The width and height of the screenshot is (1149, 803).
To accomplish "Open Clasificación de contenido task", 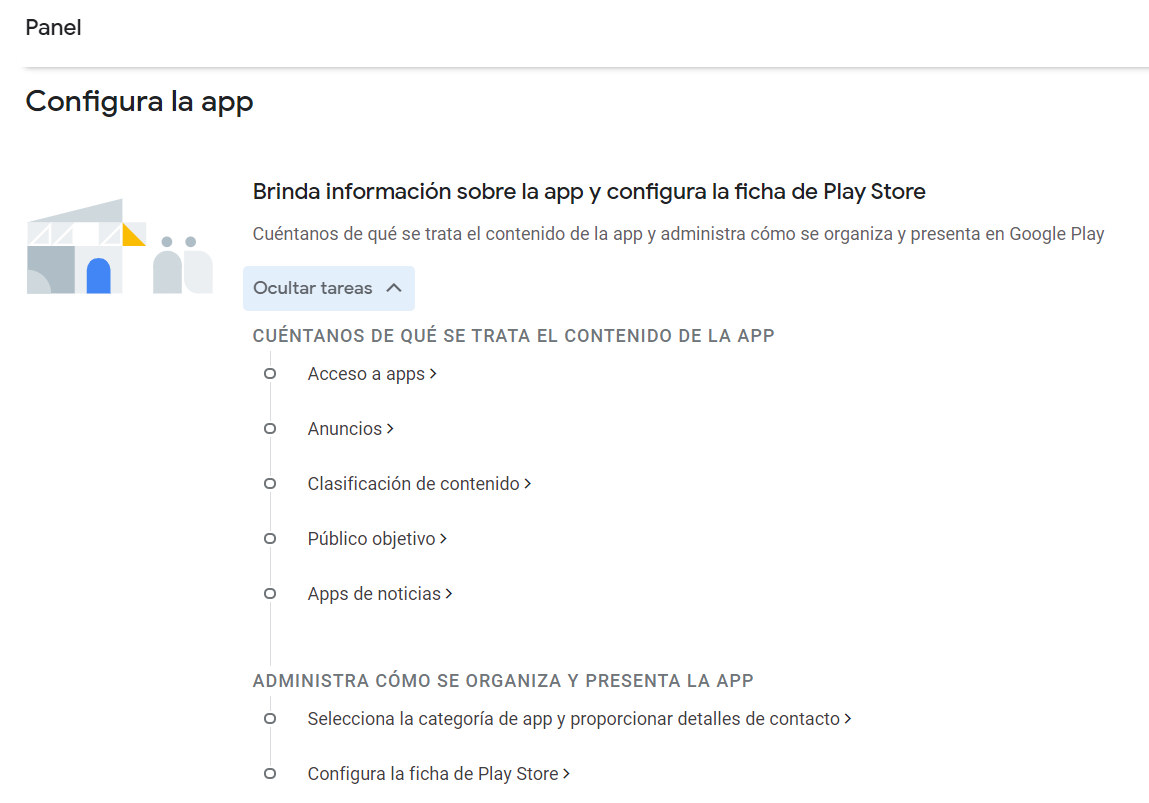I will [419, 484].
